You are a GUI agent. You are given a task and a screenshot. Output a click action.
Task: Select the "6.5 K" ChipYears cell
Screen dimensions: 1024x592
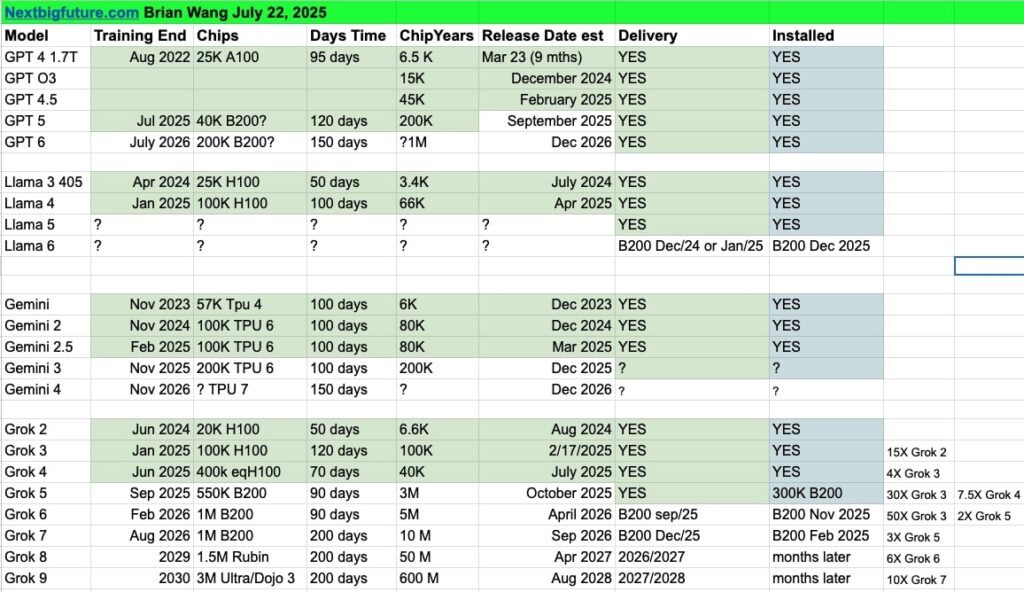(x=438, y=57)
